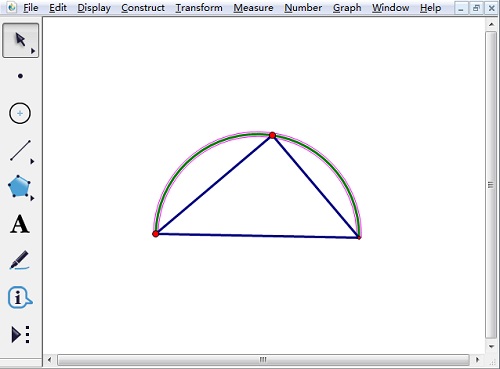Choose the Text tool
500x369 pixels.
(20, 224)
